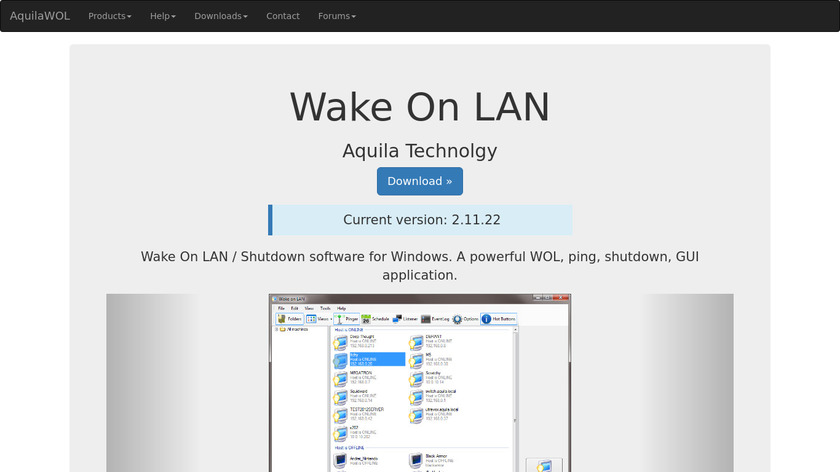This screenshot has height=472, width=840.
Task: Click the "Aquila Technolgy" subtitle
Action: 420,151
